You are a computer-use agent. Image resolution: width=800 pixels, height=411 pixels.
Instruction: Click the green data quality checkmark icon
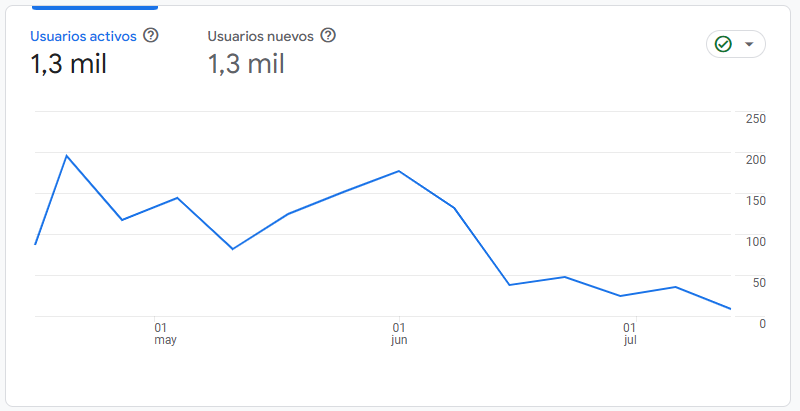723,44
